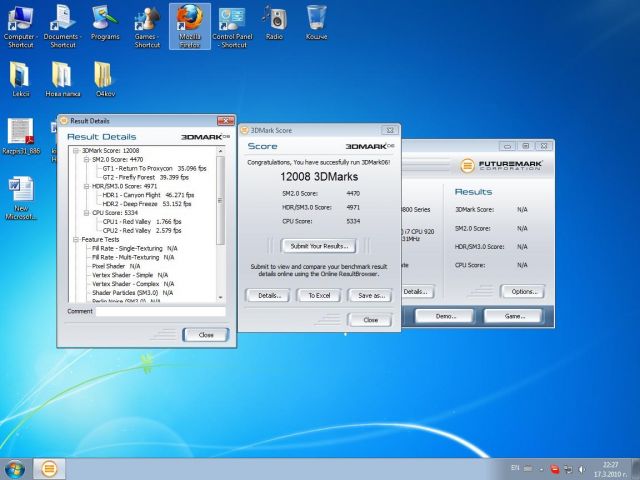Collapse the HDR/SM3.0 Score: 4971 node
Image resolution: width=640 pixels, height=480 pixels.
(x=87, y=186)
